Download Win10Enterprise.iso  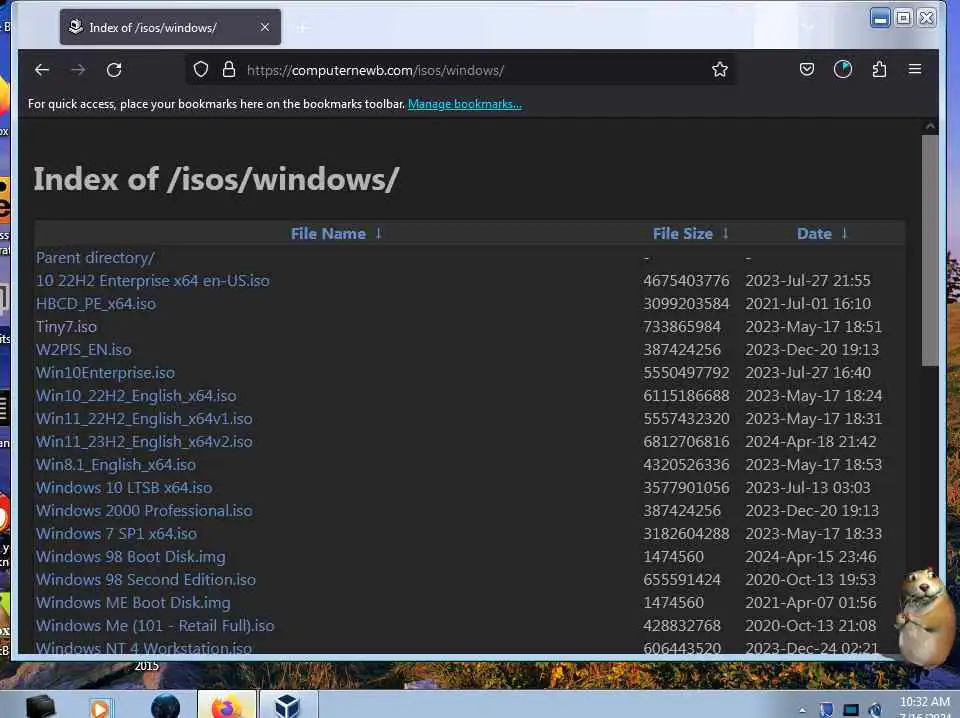[105, 373]
